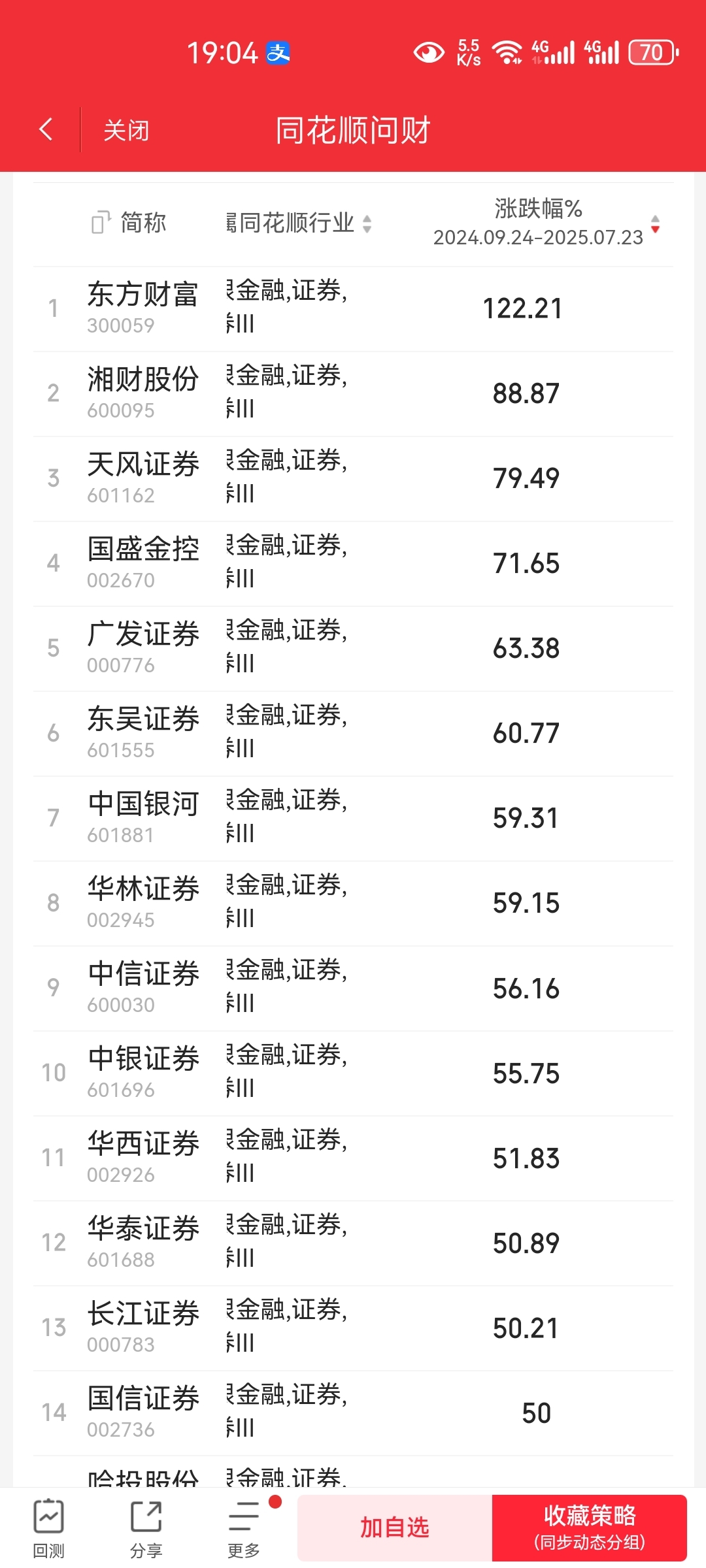Select the 中信证券 600030 entry
The width and height of the screenshot is (706, 1568).
click(353, 988)
